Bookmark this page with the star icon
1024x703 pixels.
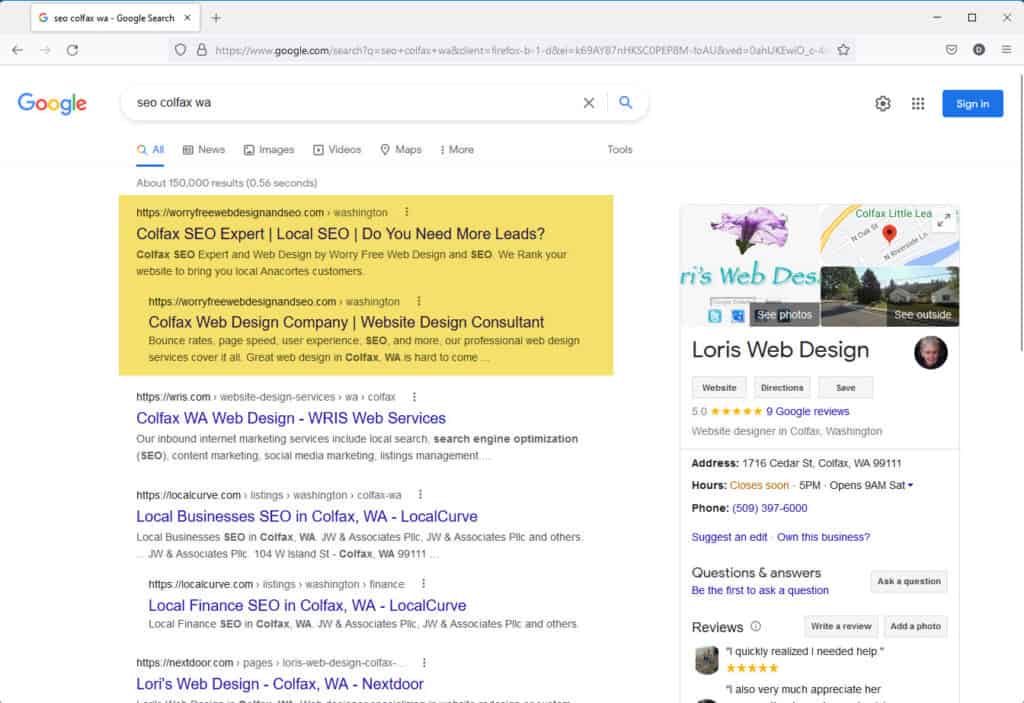tap(843, 50)
